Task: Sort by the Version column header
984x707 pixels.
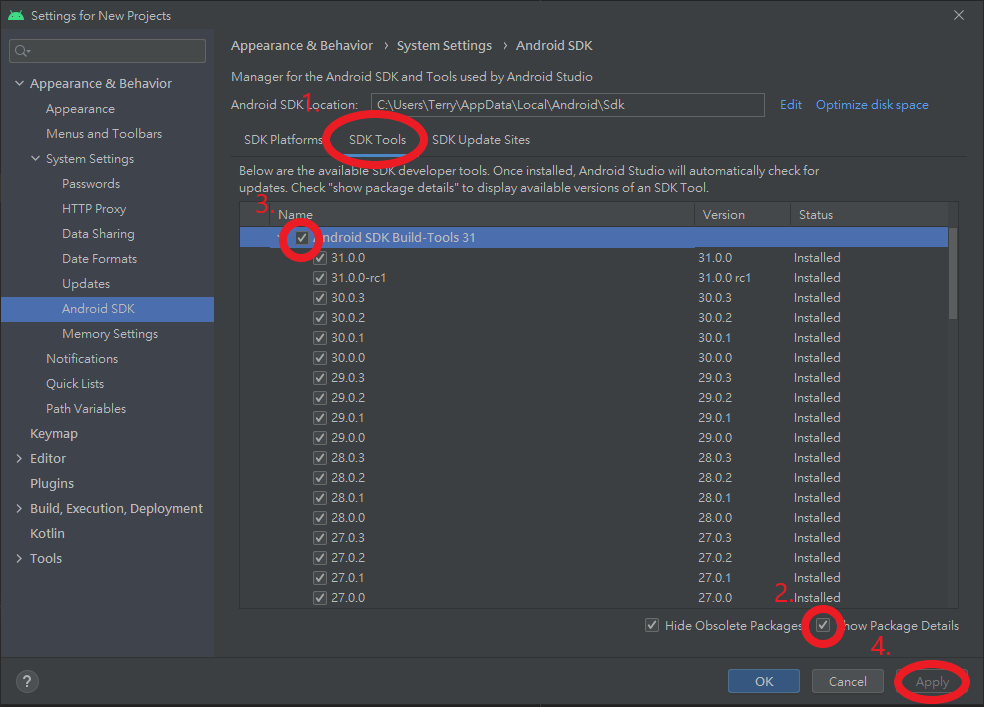Action: 724,215
